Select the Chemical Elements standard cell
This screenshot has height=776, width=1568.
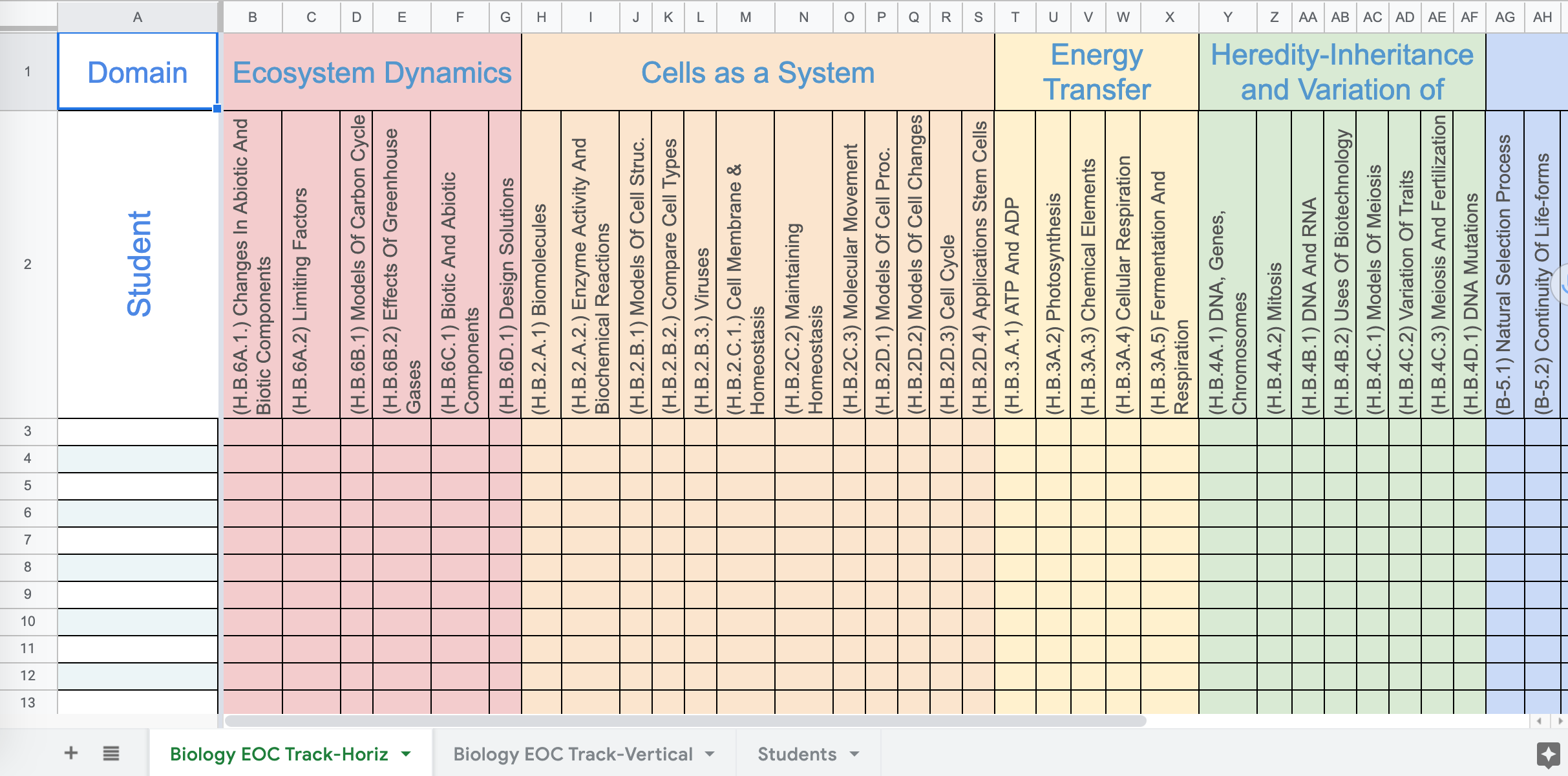point(1088,264)
